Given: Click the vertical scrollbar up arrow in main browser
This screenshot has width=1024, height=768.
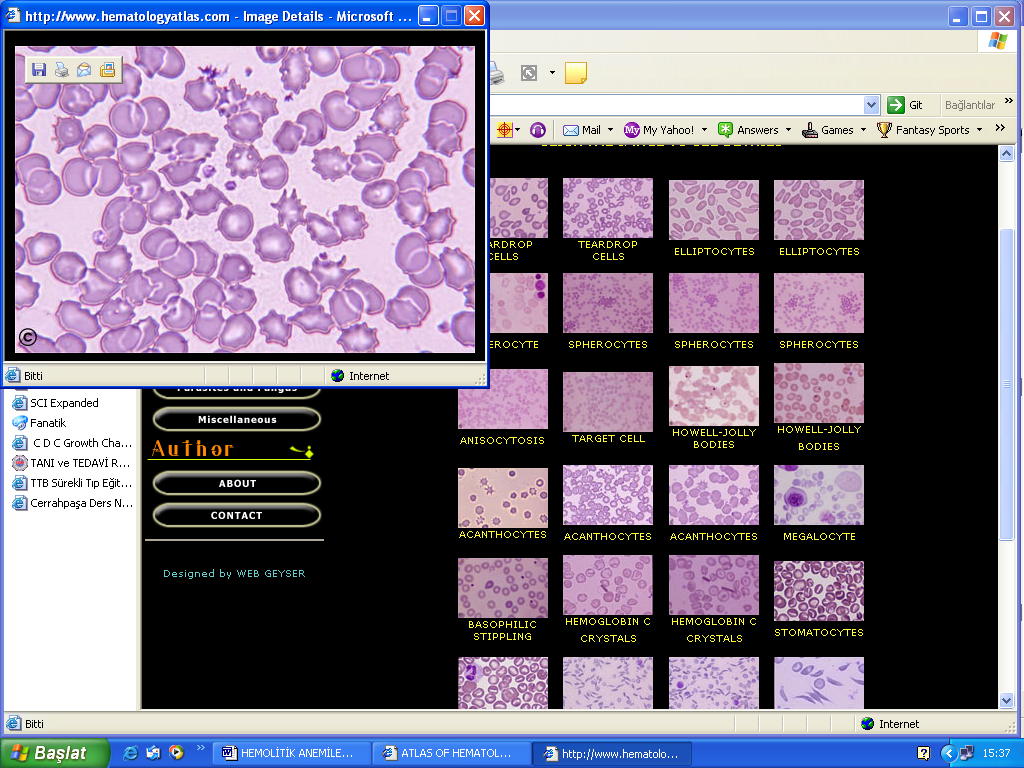Looking at the screenshot, I should [1006, 154].
